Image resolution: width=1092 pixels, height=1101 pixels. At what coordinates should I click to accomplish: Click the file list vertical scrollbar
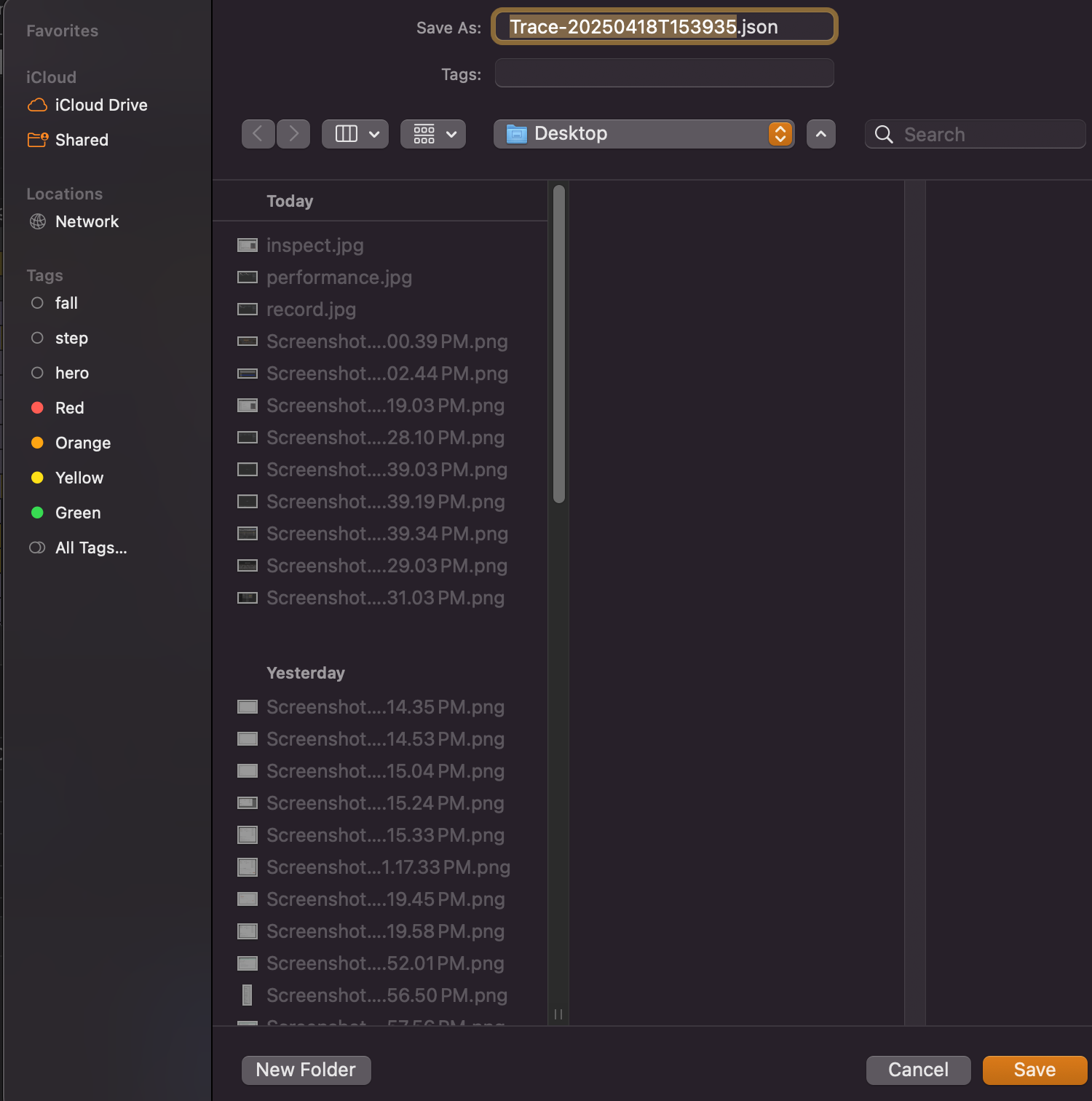pos(559,344)
